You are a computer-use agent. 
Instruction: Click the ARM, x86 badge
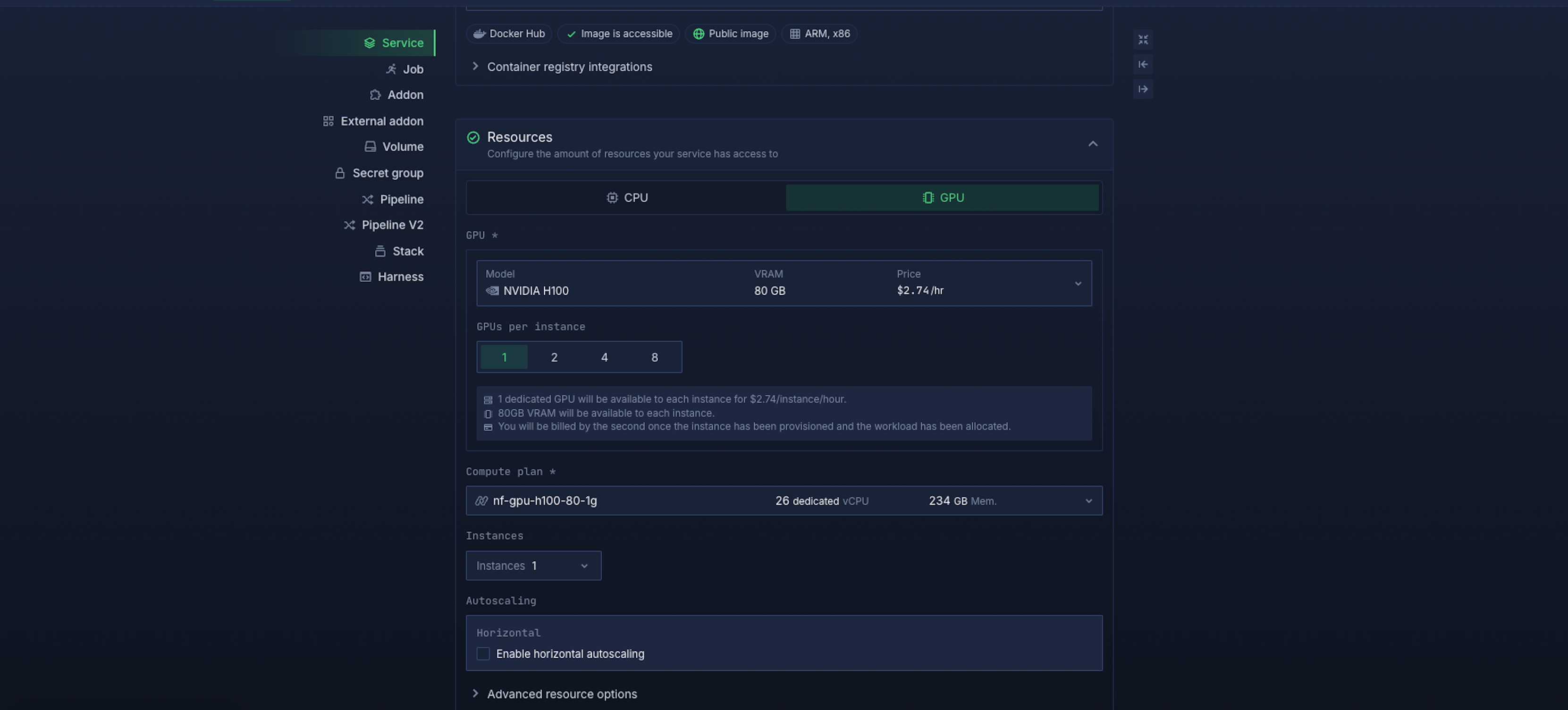pos(819,34)
